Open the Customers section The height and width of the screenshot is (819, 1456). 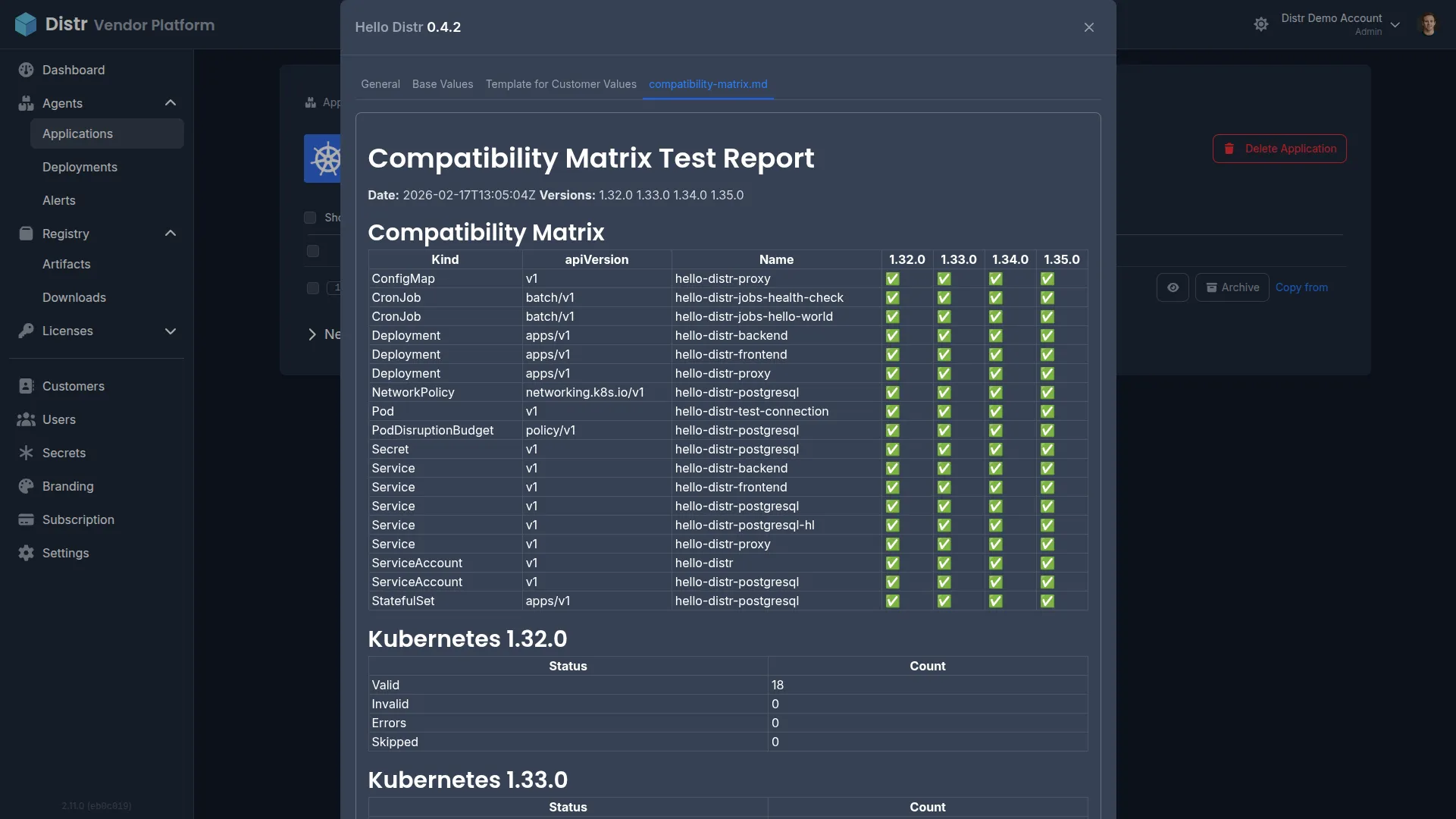click(74, 386)
